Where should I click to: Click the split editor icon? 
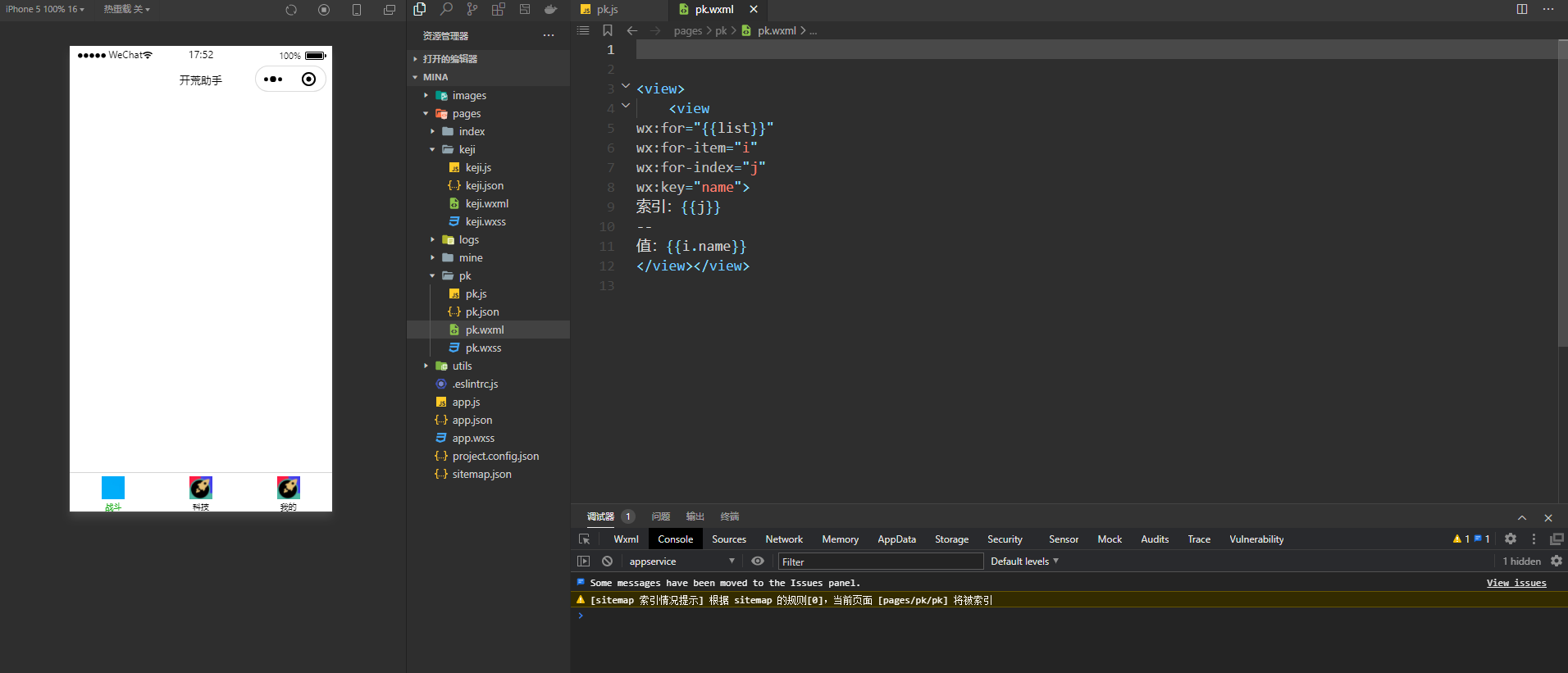coord(1522,9)
